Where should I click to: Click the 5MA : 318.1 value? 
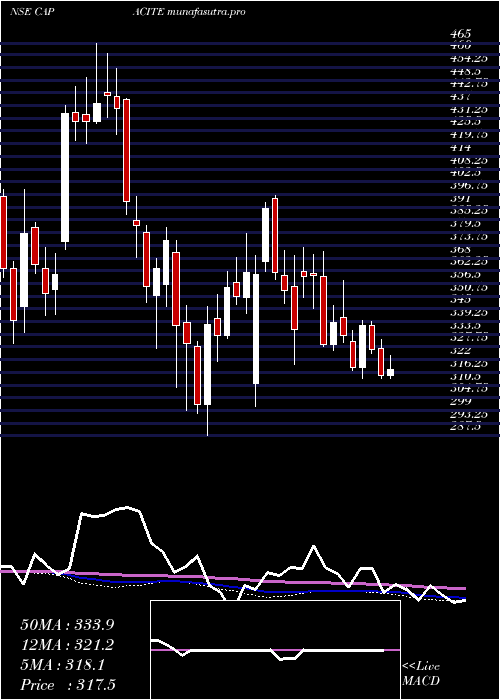[63, 665]
